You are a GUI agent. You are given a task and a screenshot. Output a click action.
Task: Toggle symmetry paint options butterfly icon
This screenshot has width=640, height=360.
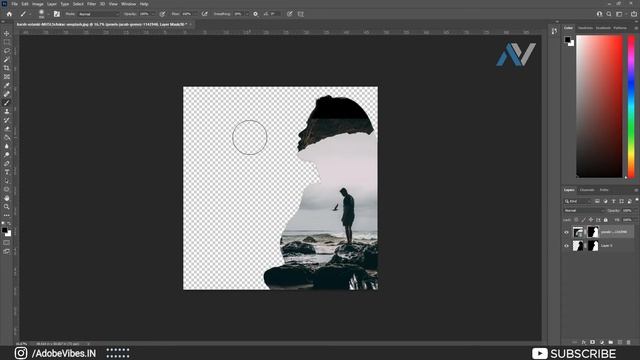pos(301,14)
